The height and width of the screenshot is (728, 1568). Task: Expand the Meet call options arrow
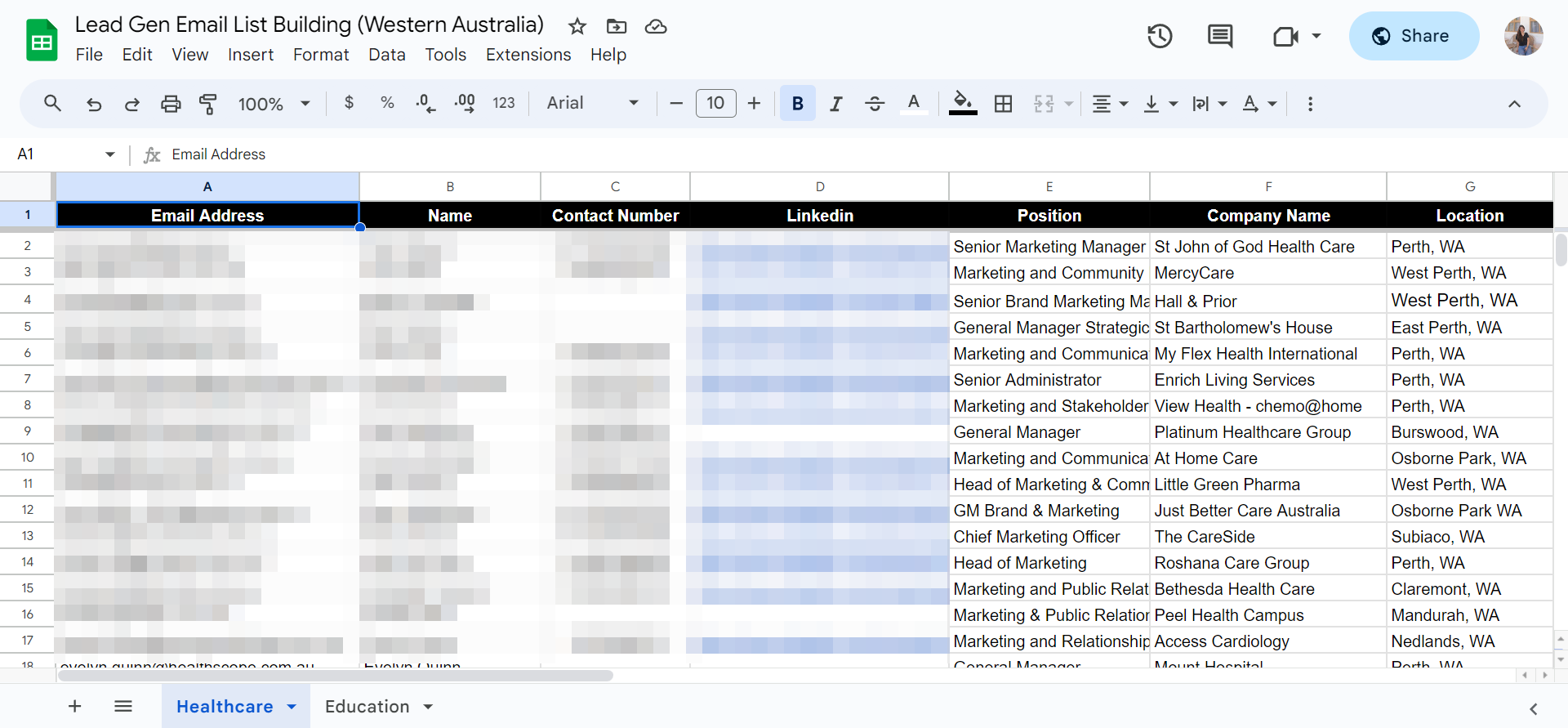pos(1316,36)
